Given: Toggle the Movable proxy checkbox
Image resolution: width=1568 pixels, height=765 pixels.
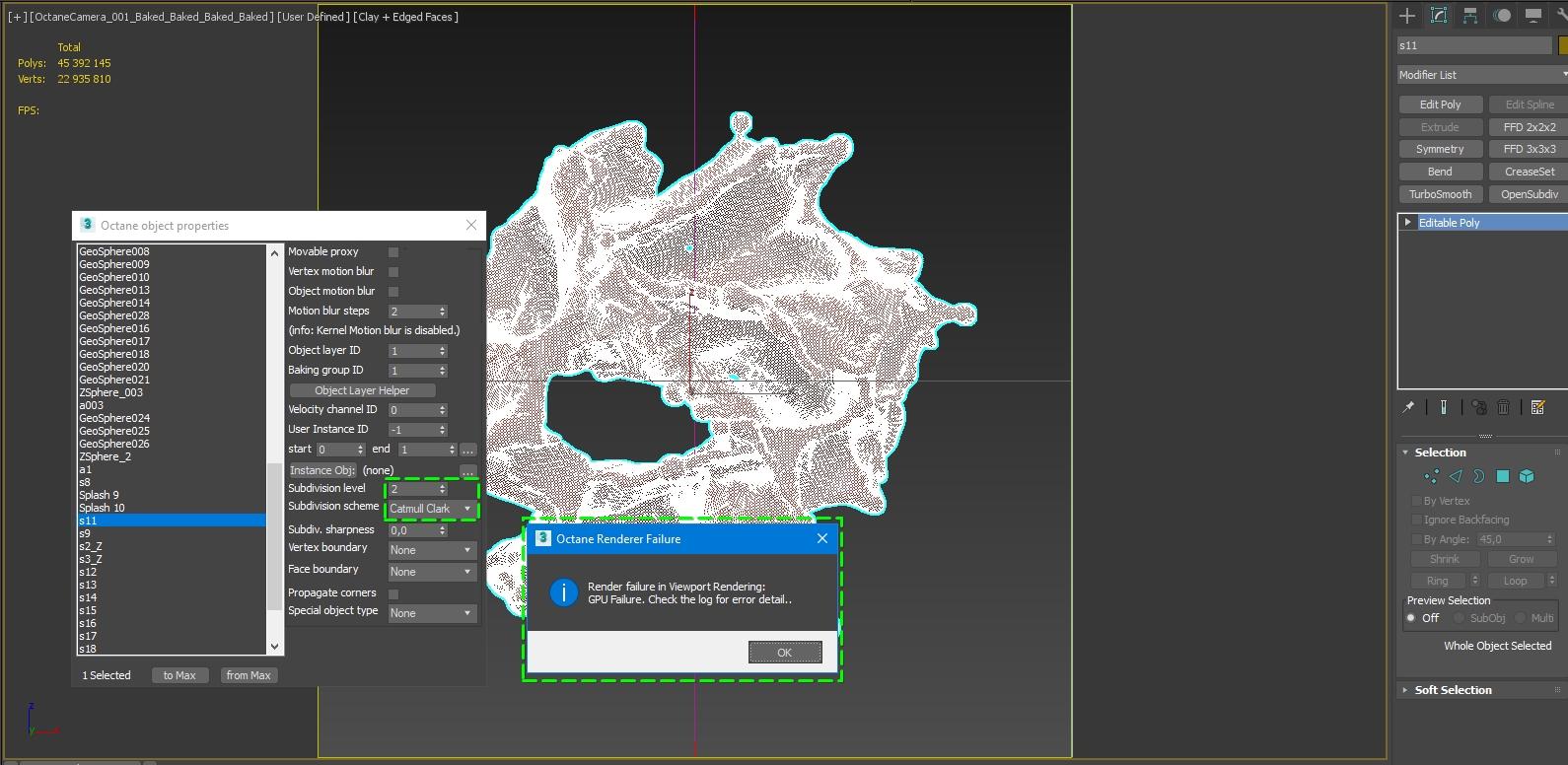Looking at the screenshot, I should 393,252.
